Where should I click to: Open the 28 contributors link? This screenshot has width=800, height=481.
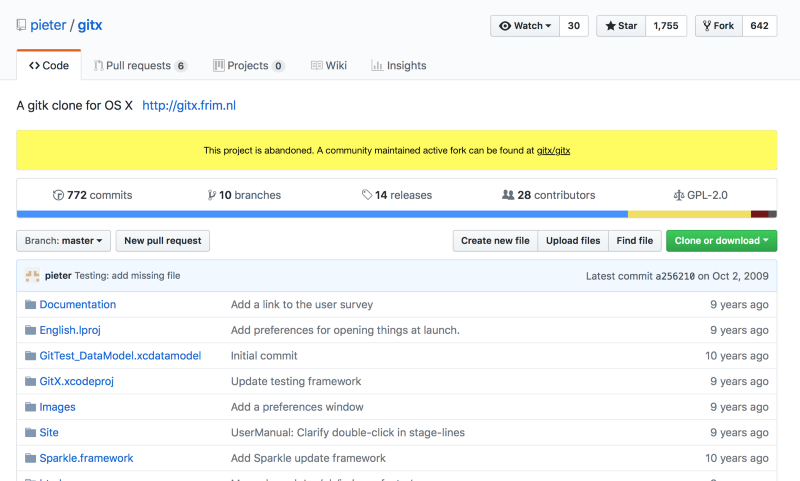point(548,195)
